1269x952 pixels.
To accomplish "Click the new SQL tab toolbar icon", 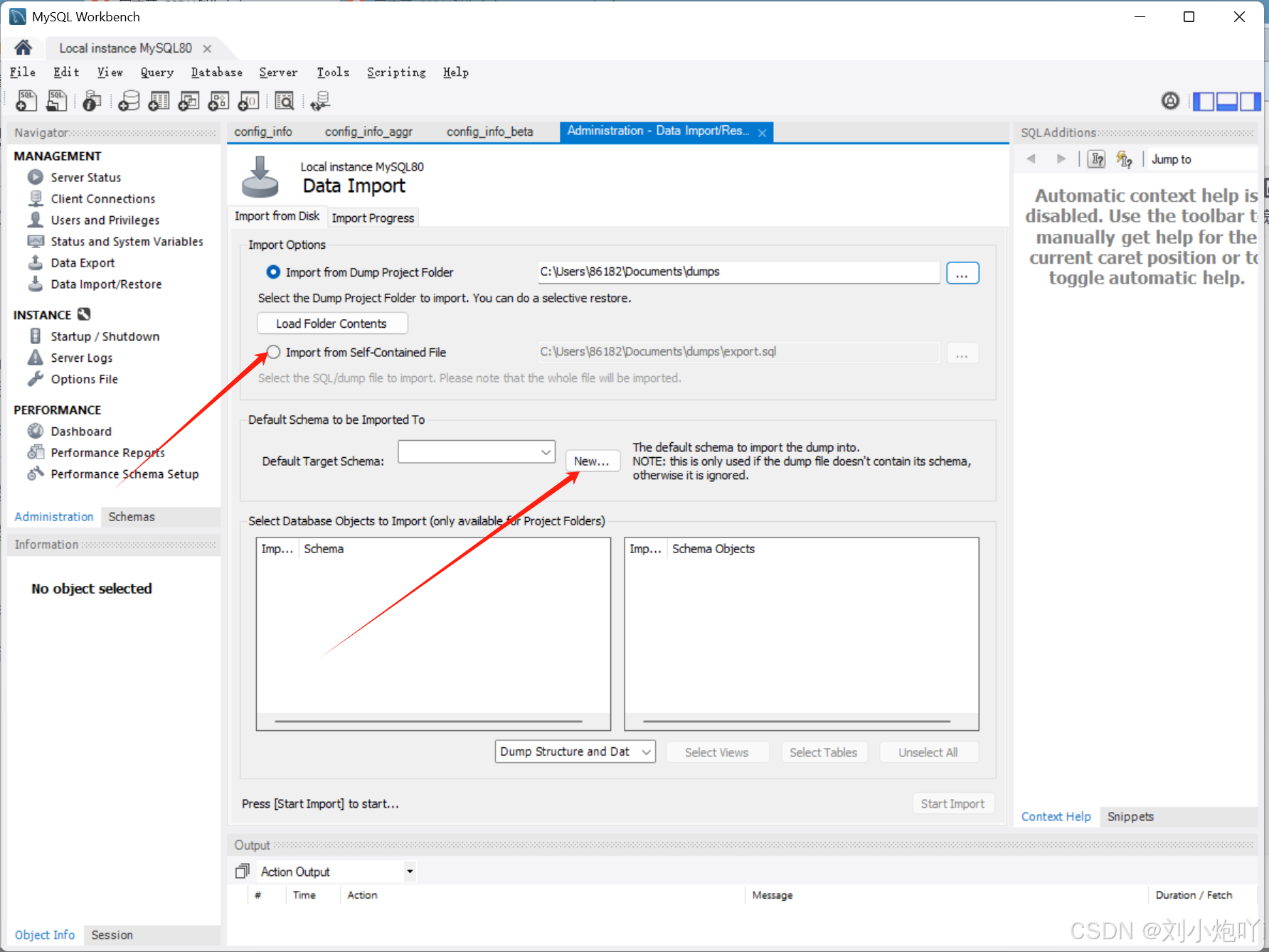I will (x=26, y=101).
